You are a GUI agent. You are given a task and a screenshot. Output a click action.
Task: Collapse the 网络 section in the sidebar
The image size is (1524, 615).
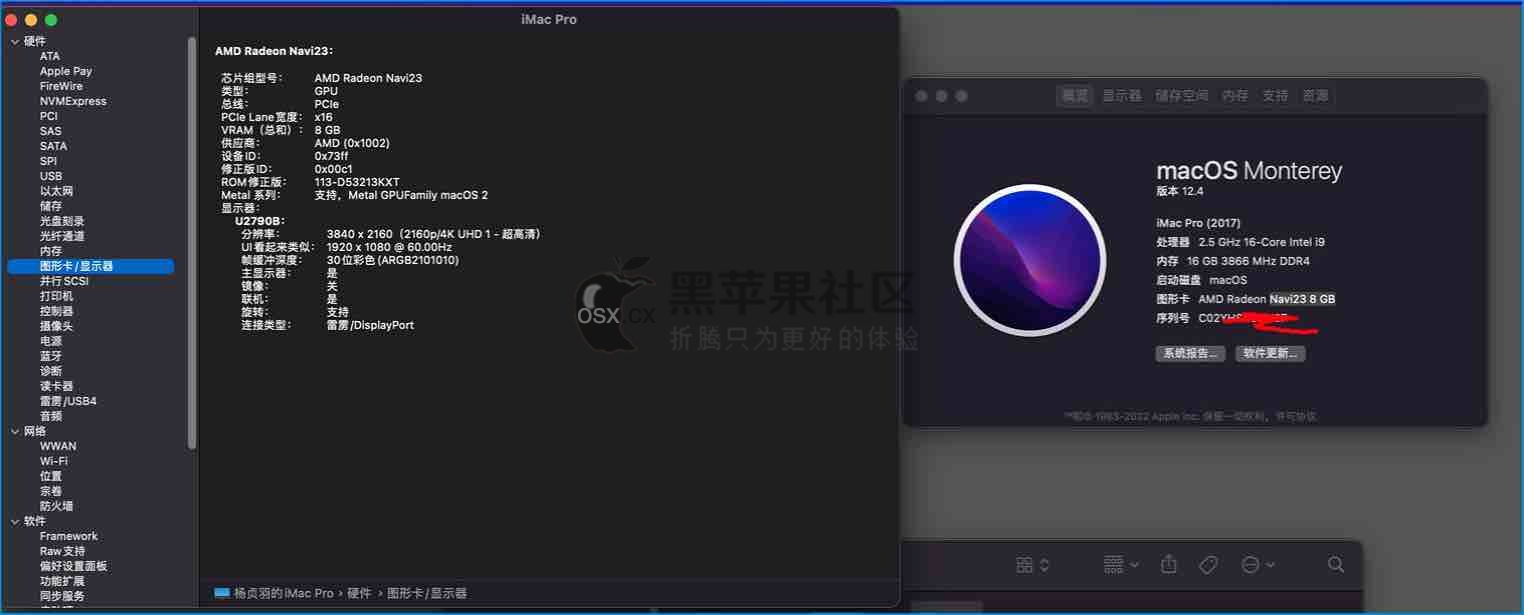15,431
